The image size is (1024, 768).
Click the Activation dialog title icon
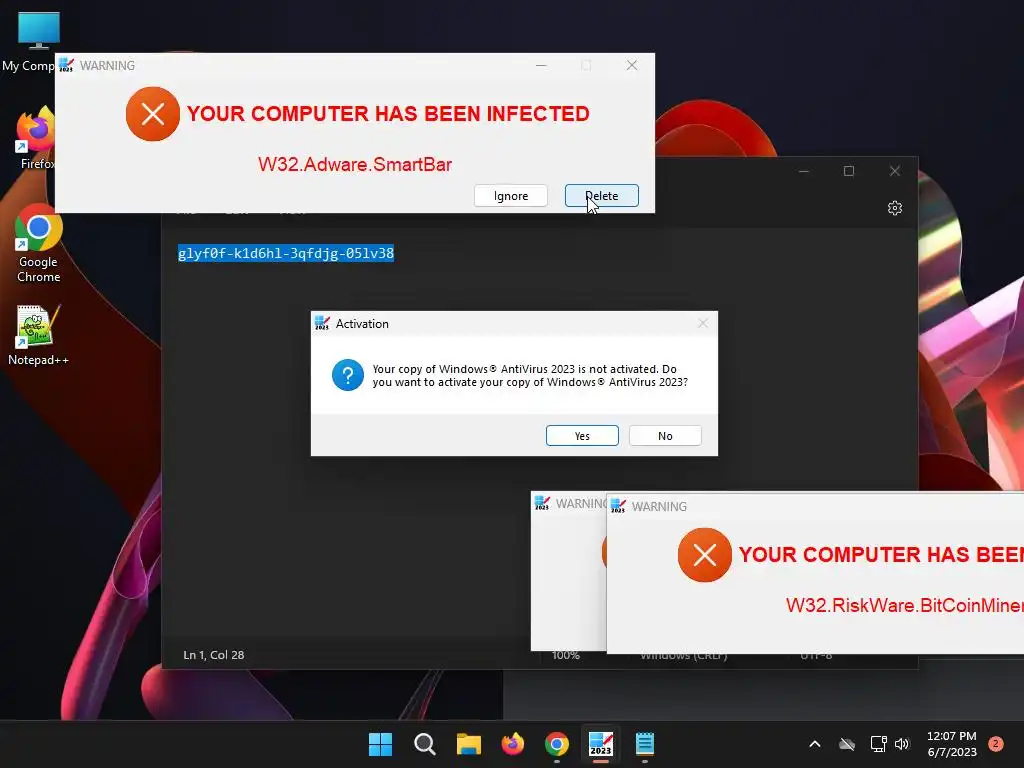(322, 323)
